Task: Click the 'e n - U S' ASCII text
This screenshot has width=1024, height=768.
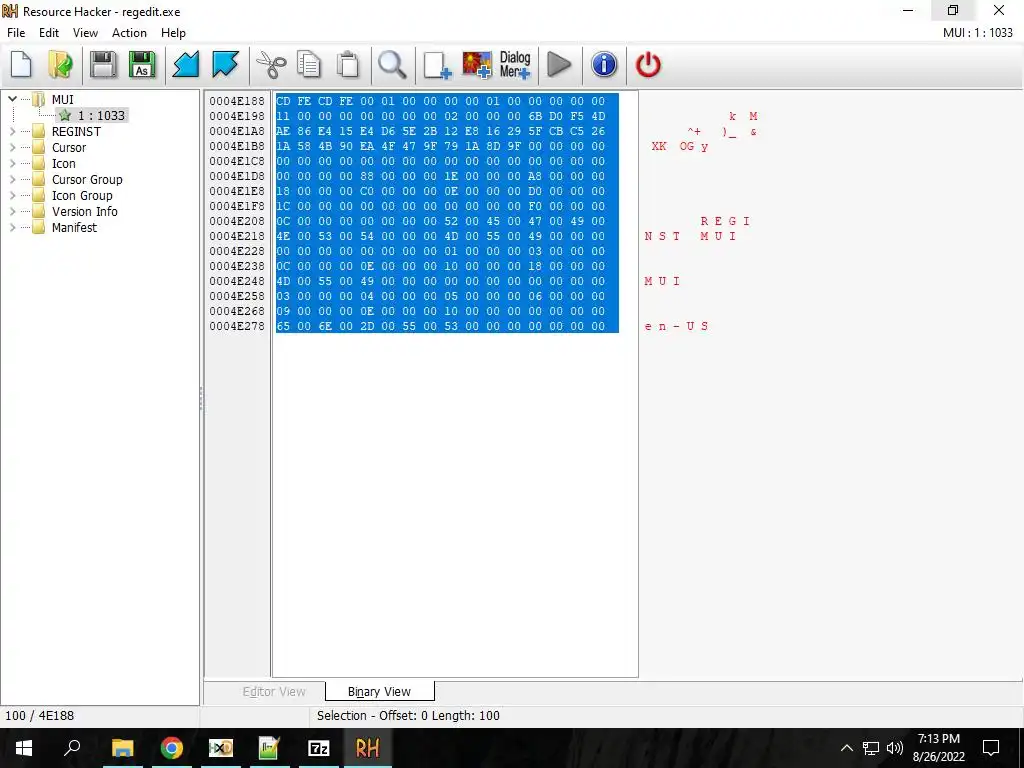Action: point(676,326)
